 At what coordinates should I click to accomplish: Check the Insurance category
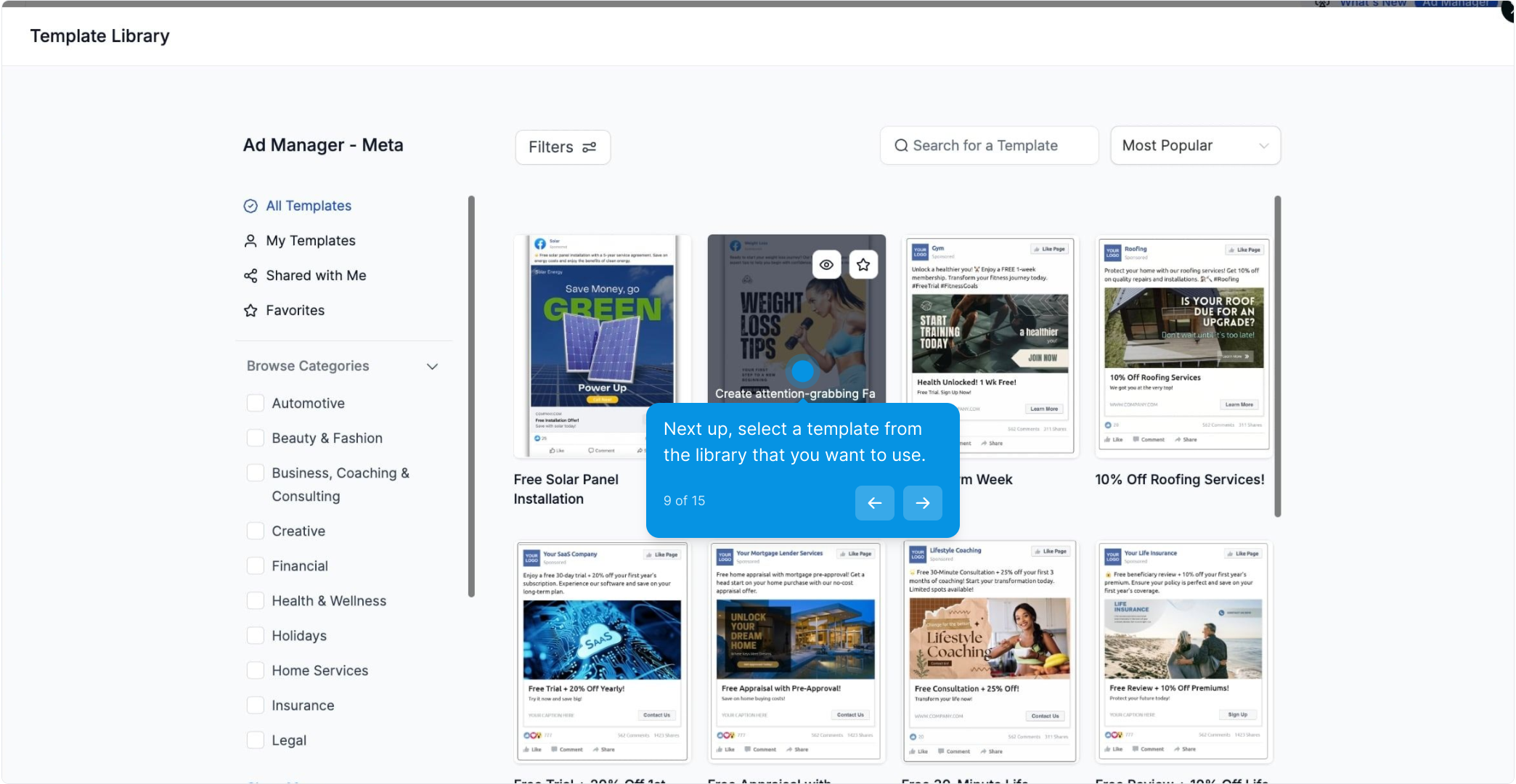pyautogui.click(x=256, y=705)
